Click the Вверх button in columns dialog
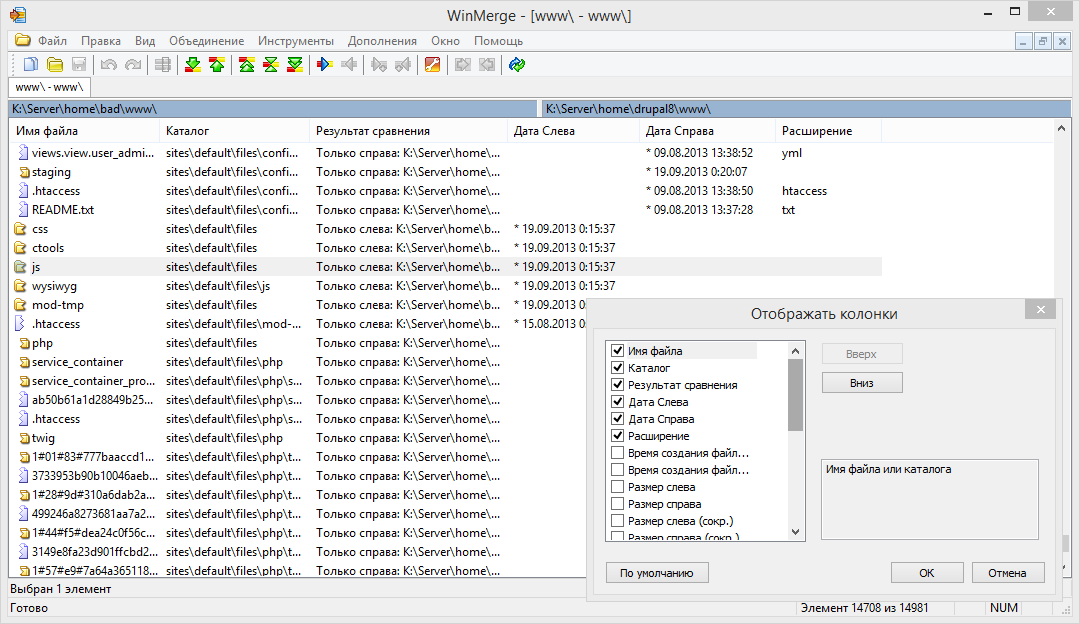The width and height of the screenshot is (1080, 624). (x=862, y=354)
